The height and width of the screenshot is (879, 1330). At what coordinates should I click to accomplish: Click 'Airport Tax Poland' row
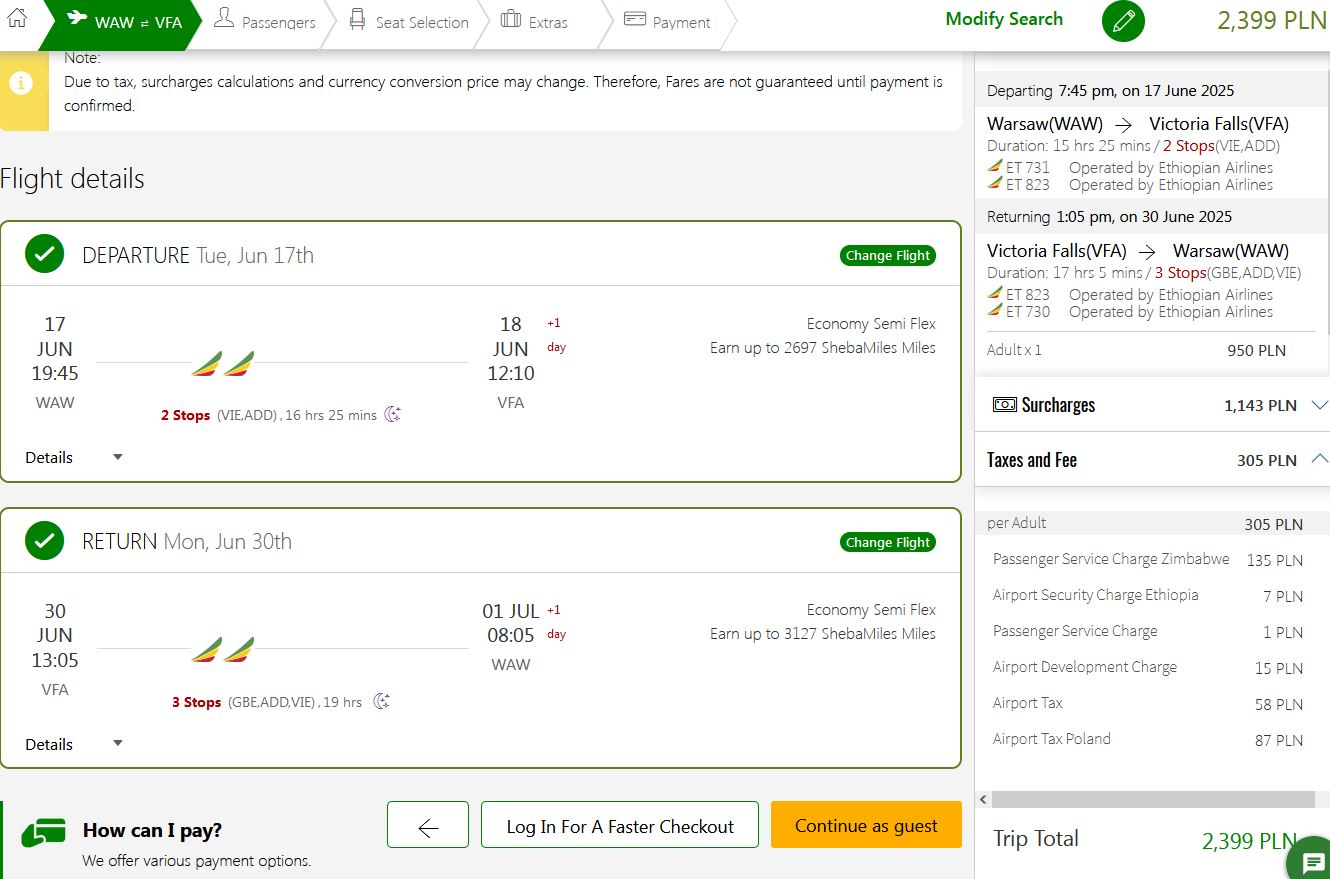1147,740
